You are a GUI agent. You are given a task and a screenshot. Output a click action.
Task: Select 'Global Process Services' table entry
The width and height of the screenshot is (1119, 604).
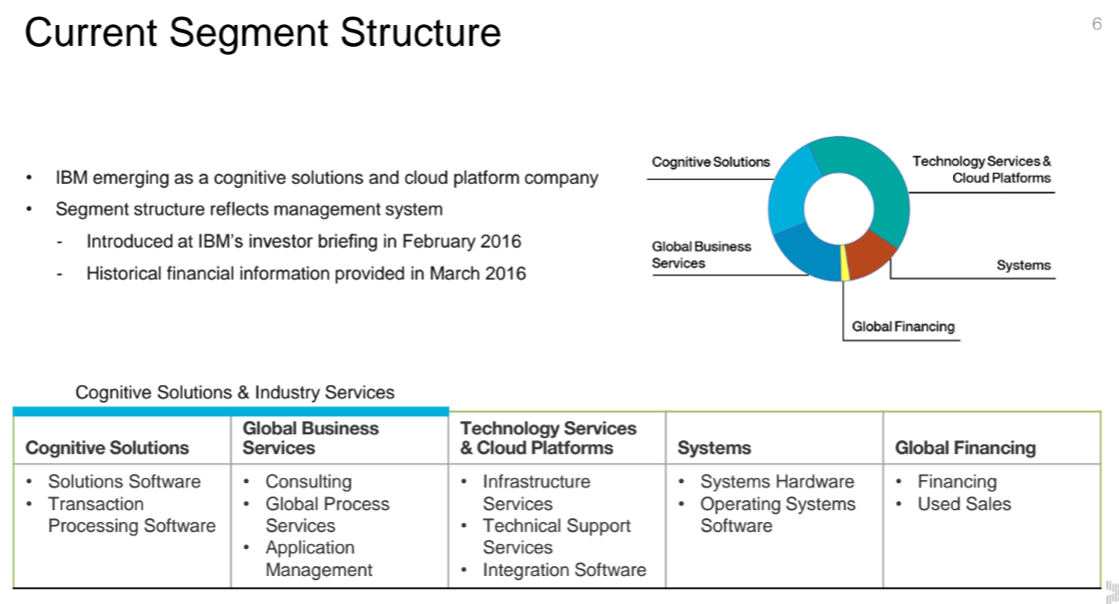coord(328,515)
